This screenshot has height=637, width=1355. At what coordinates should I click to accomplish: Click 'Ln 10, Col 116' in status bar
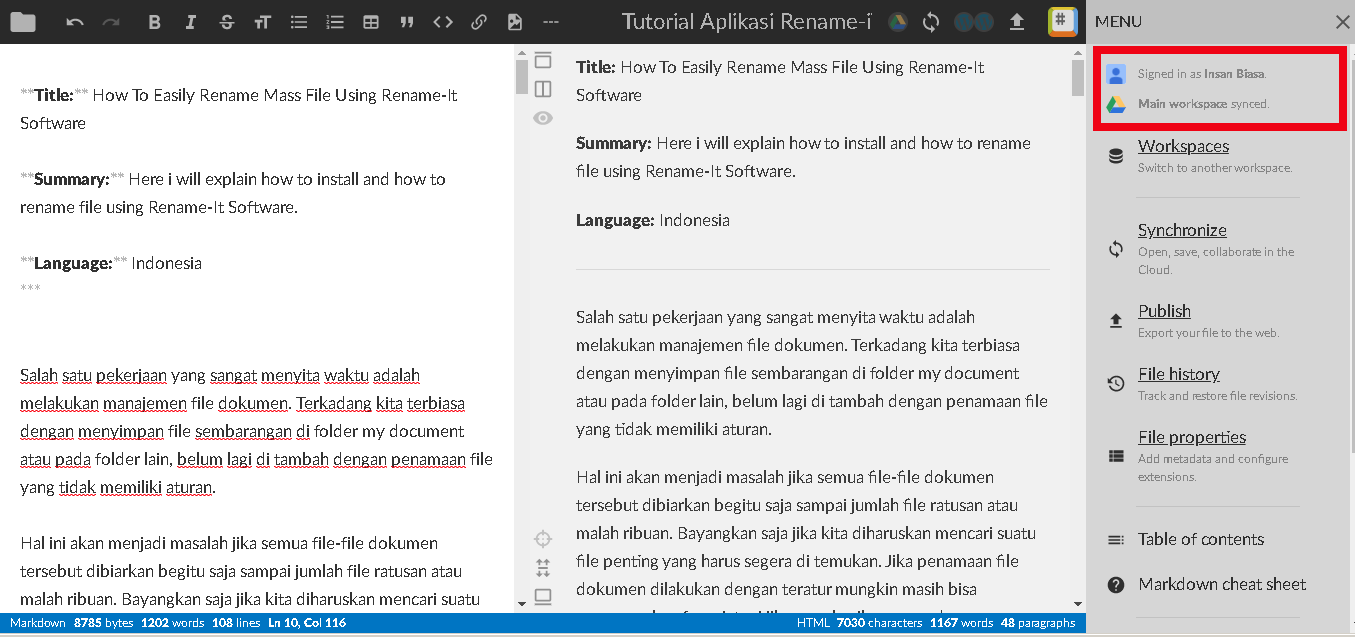tap(307, 623)
